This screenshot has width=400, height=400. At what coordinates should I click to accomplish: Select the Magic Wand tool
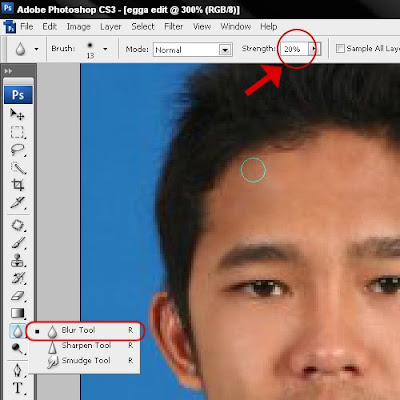pyautogui.click(x=18, y=167)
